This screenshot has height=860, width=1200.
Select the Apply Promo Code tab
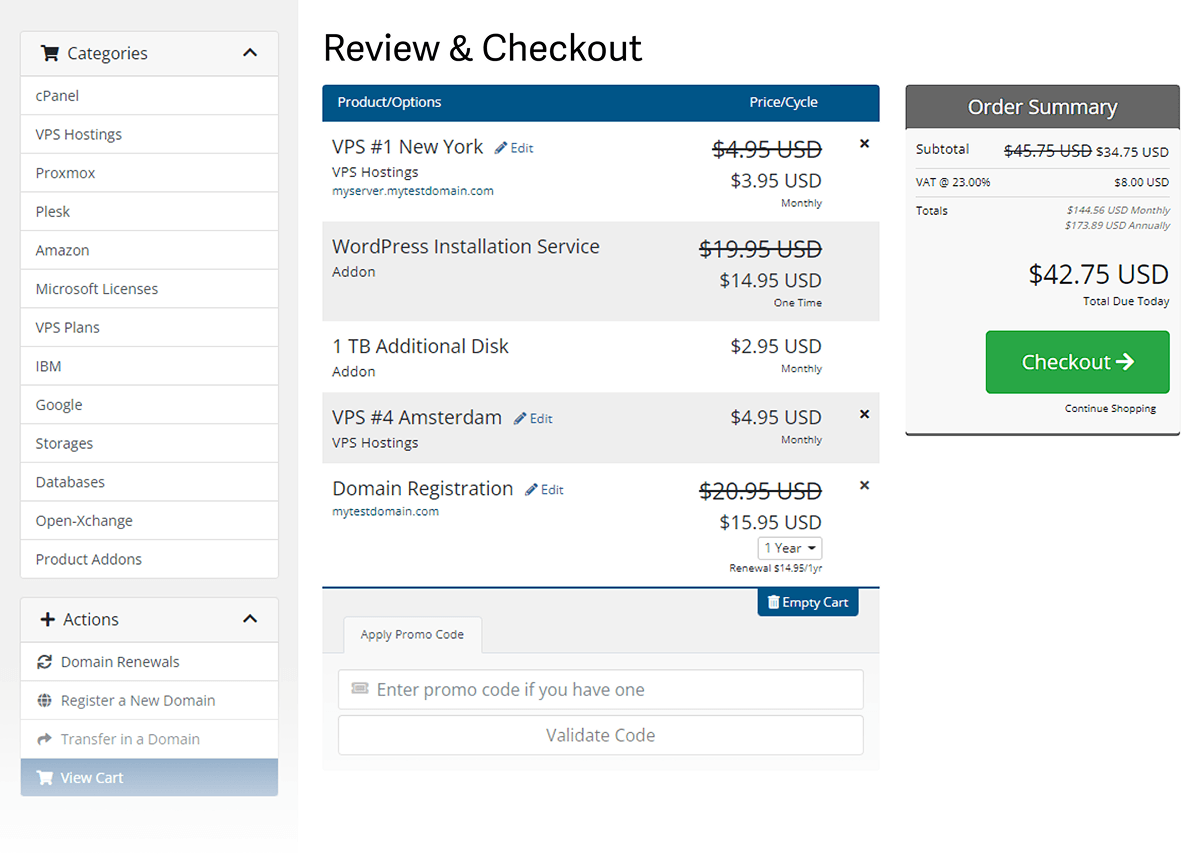click(x=412, y=634)
